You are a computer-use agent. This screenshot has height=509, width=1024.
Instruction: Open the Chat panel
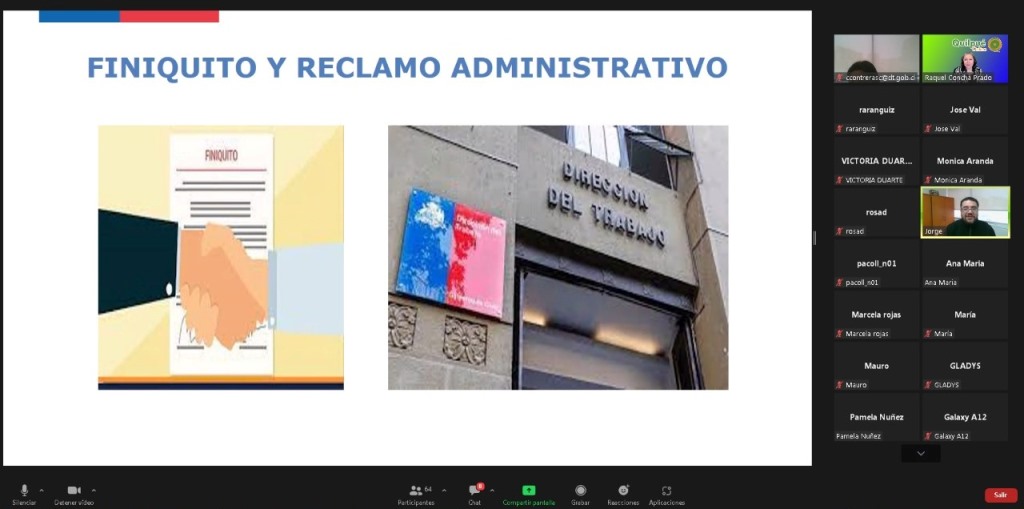[474, 491]
